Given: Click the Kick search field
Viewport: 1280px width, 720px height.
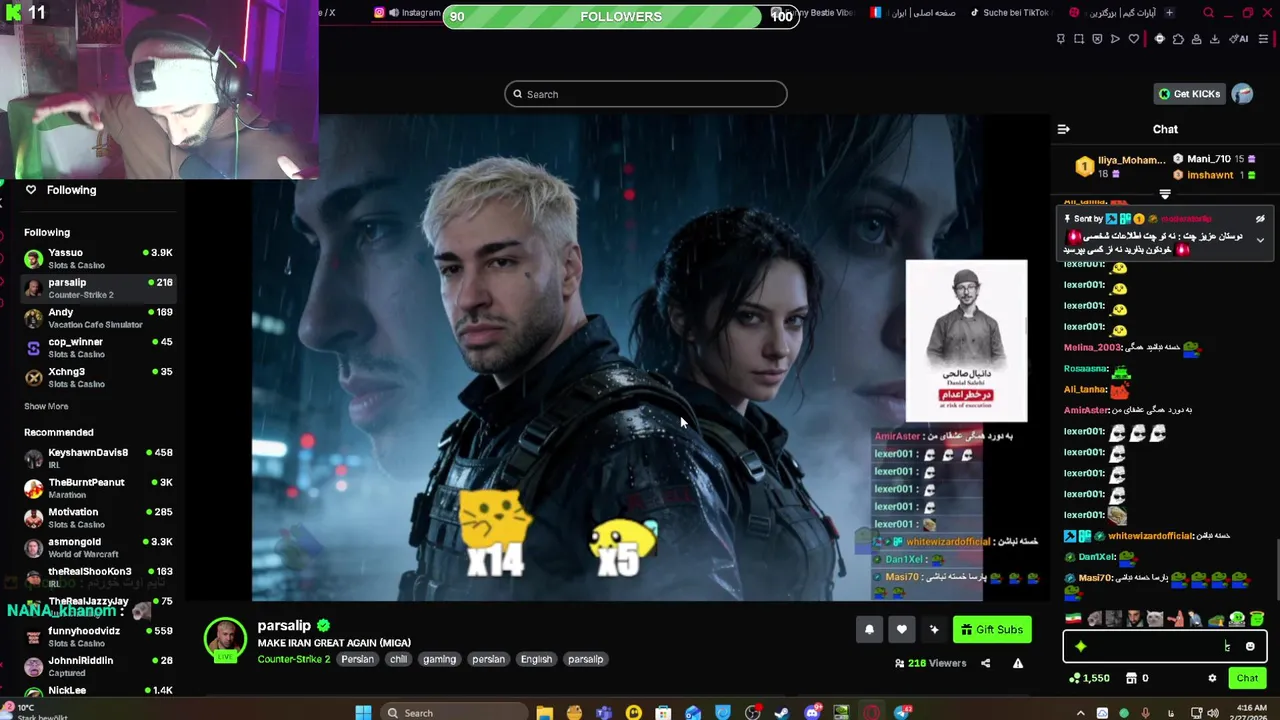Looking at the screenshot, I should (646, 94).
